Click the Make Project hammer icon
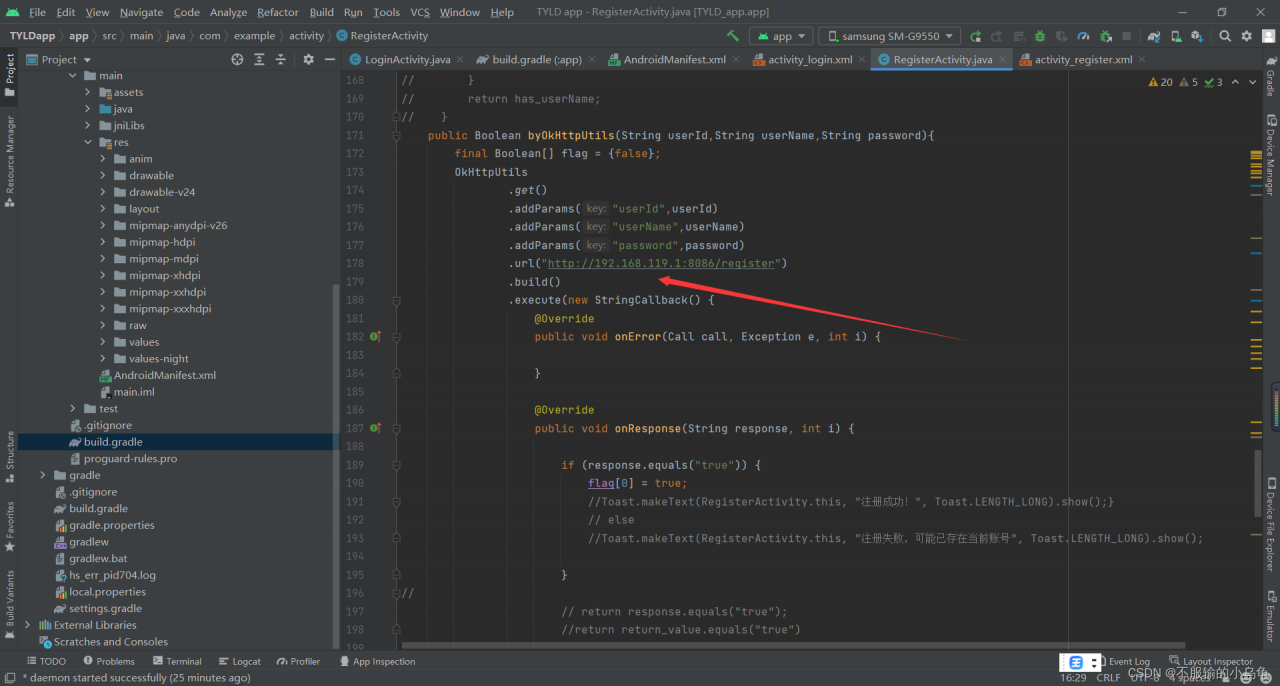The height and width of the screenshot is (686, 1280). coord(733,36)
